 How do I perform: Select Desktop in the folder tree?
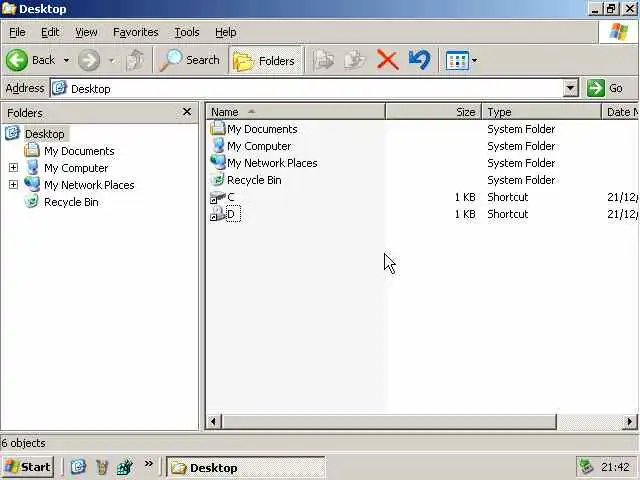[44, 134]
